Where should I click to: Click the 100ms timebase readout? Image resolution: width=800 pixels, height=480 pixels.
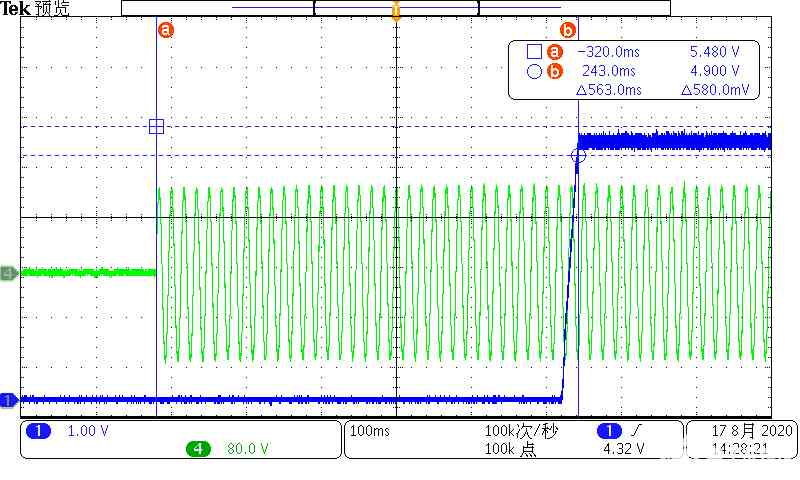[x=369, y=432]
